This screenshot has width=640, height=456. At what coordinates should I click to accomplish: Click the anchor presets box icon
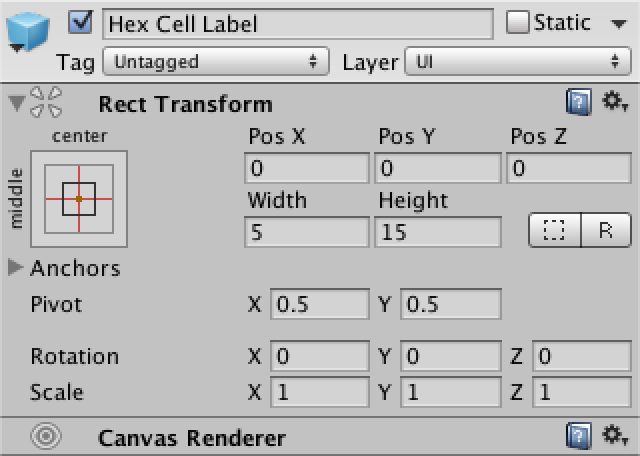tap(79, 198)
